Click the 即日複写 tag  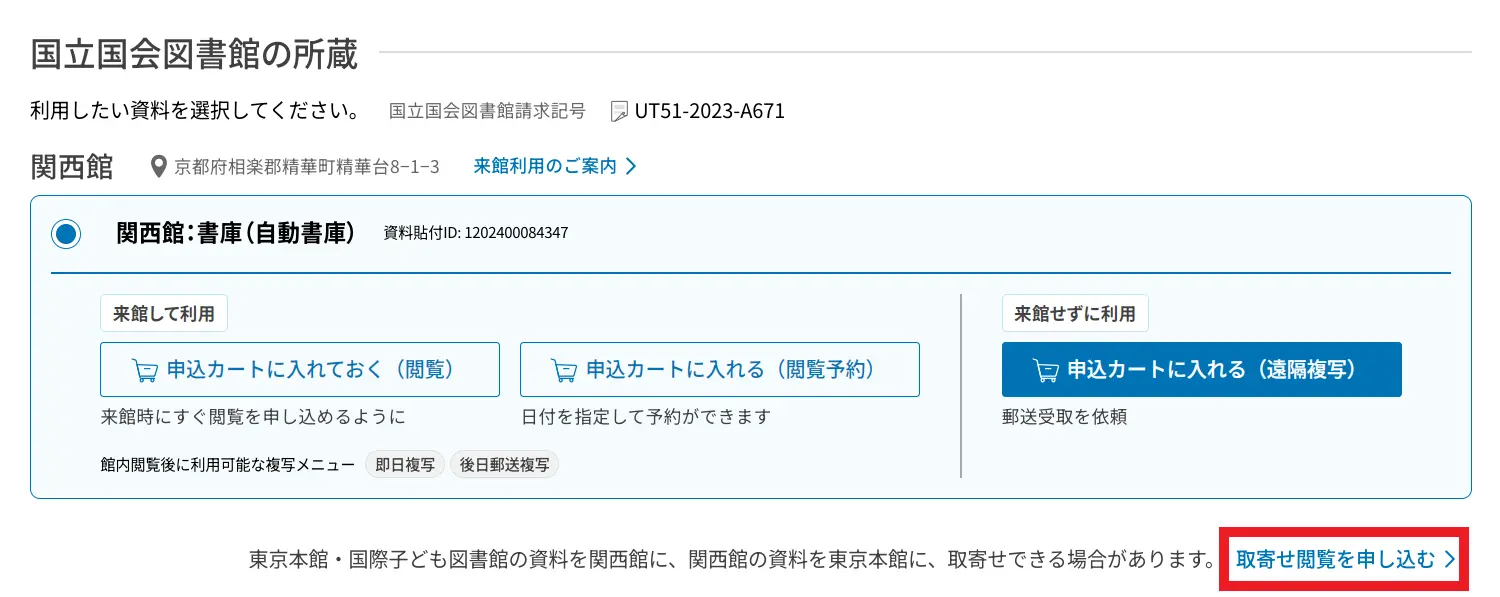[405, 465]
